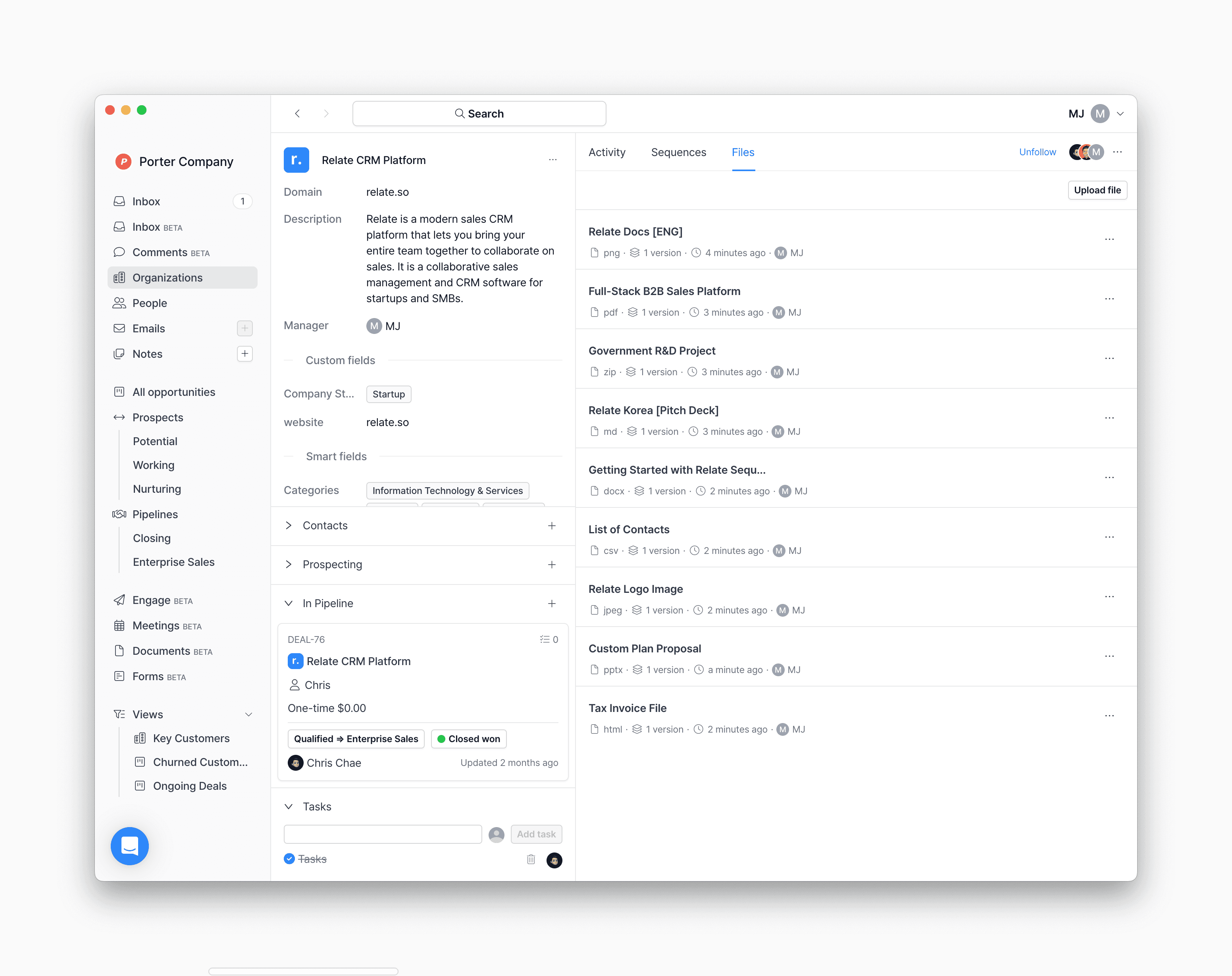Image resolution: width=1232 pixels, height=976 pixels.
Task: Uncheck the completed Tasks checkbox
Action: [289, 859]
